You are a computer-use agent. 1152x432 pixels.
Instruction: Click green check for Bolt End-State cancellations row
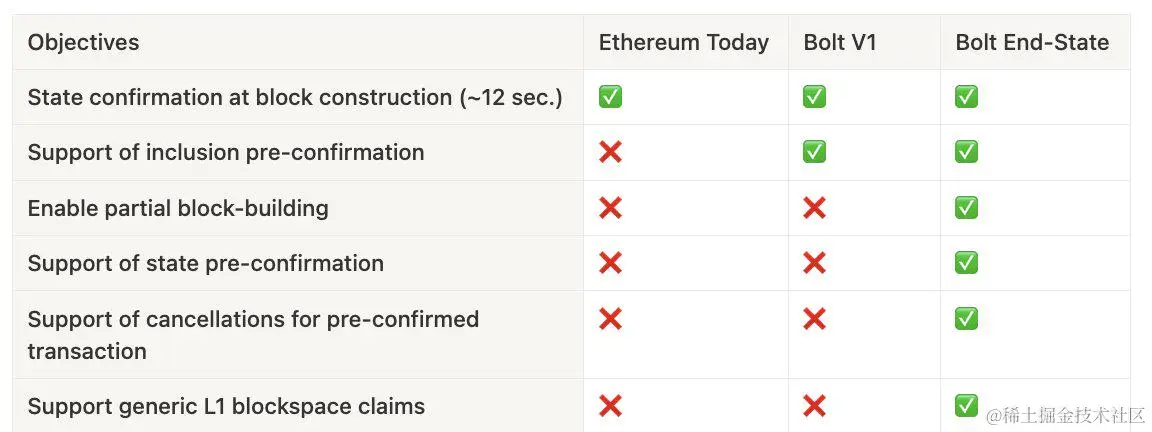point(966,319)
